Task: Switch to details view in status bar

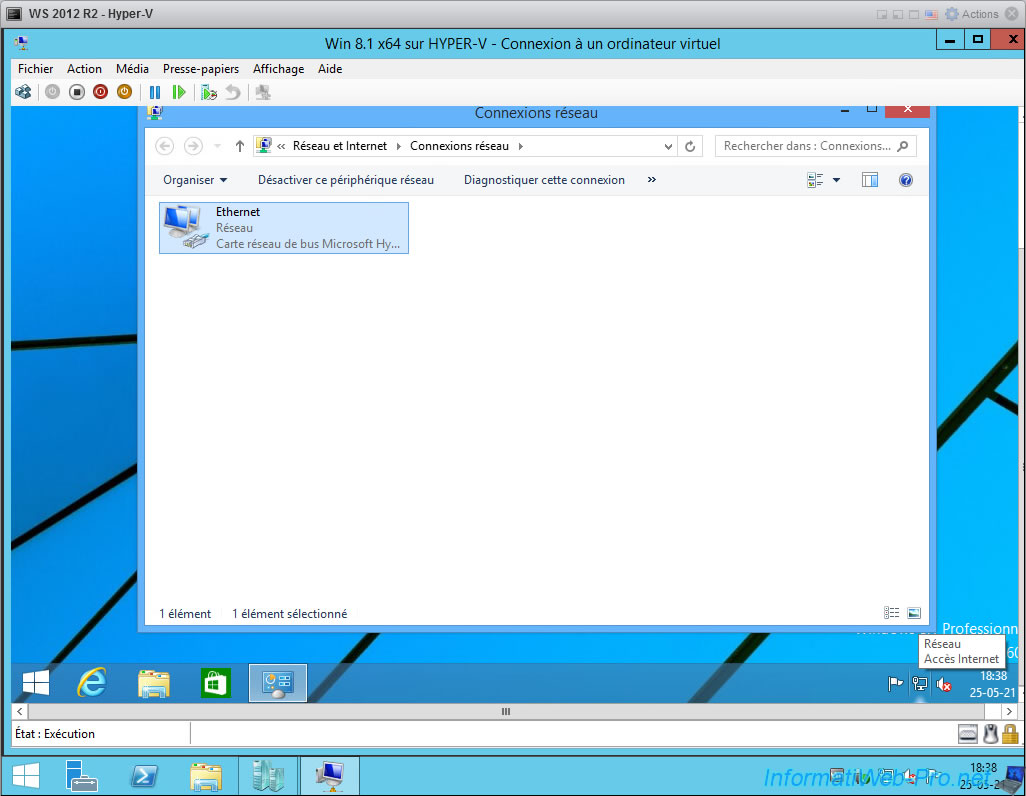Action: point(891,613)
